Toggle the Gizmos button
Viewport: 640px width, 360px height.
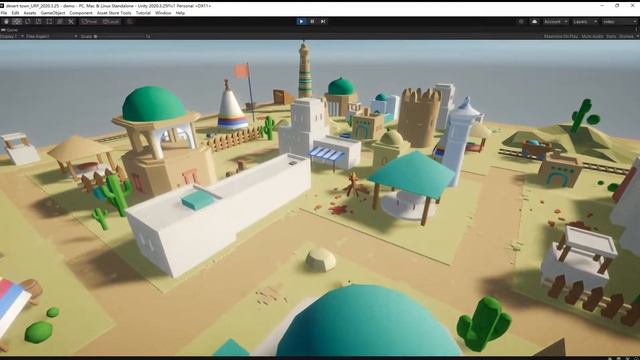pyautogui.click(x=626, y=36)
